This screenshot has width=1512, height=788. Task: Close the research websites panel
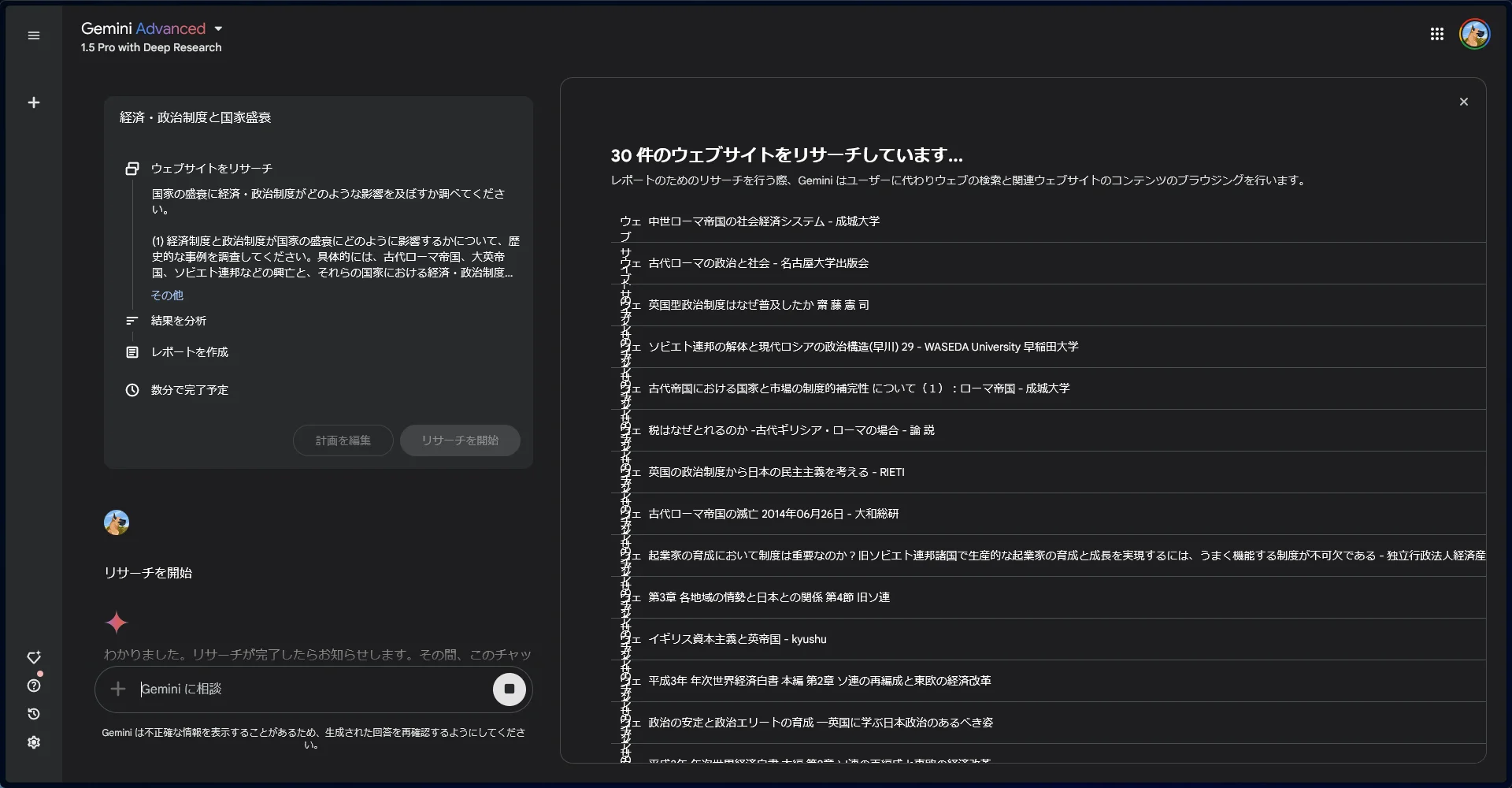point(1464,102)
